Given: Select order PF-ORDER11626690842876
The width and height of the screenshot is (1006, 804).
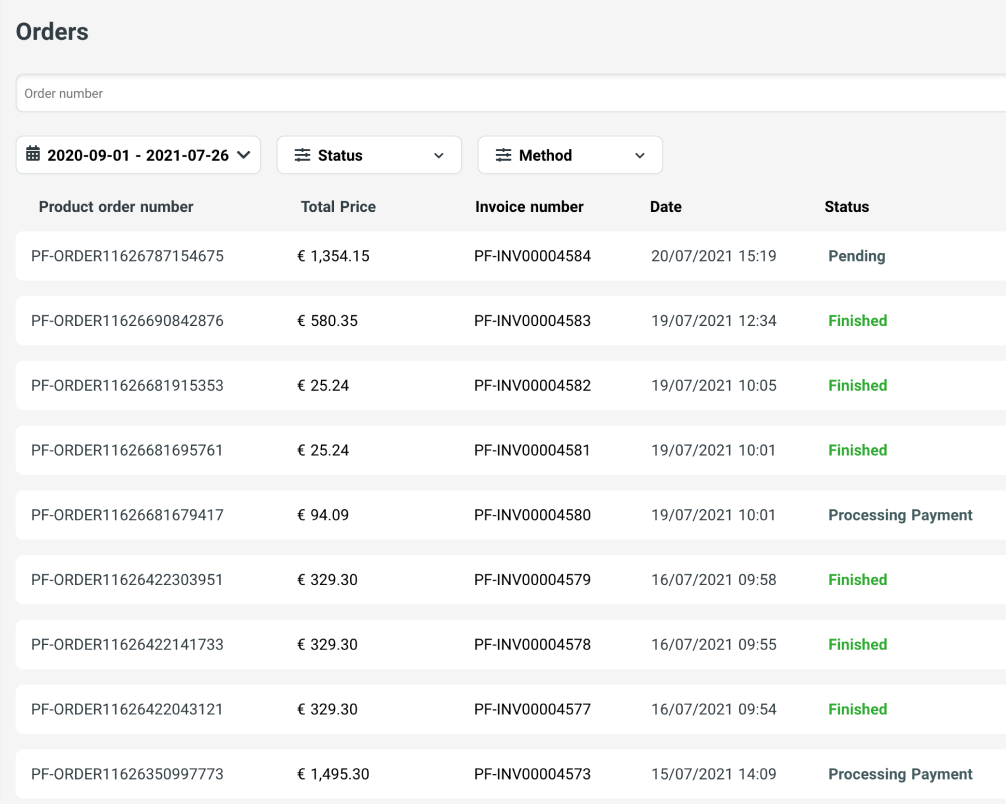Looking at the screenshot, I should pos(127,321).
